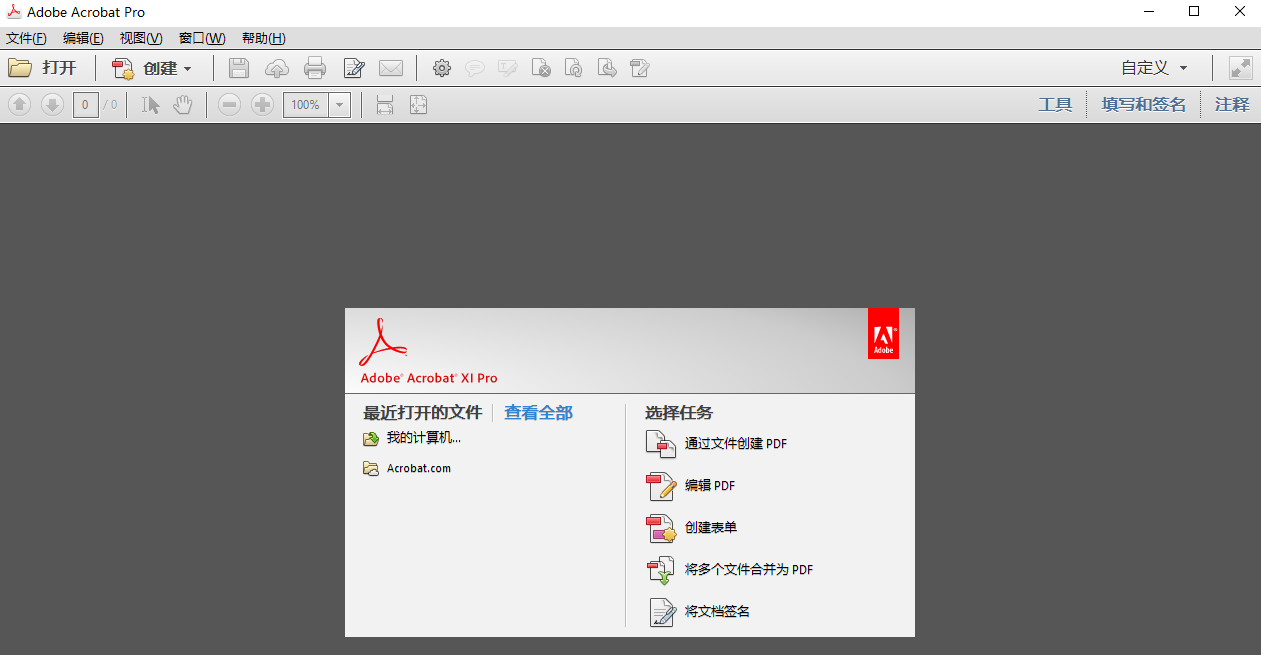Open the preferences gear icon
Viewport: 1261px width, 655px height.
coord(442,68)
